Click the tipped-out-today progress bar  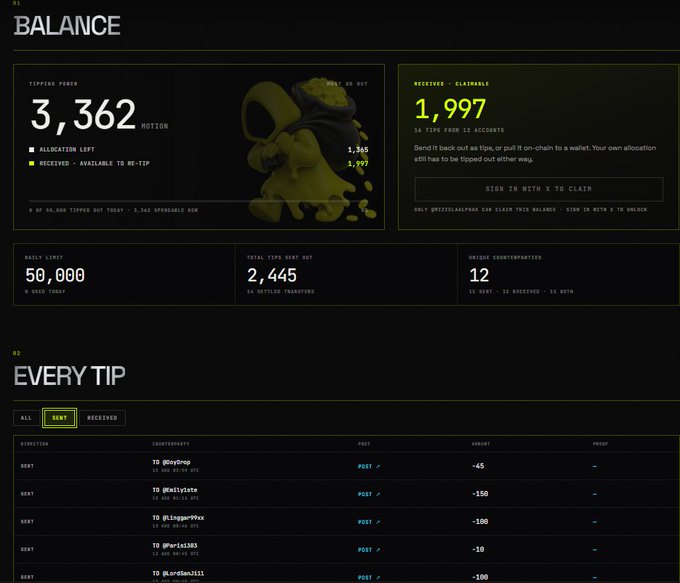coord(199,201)
